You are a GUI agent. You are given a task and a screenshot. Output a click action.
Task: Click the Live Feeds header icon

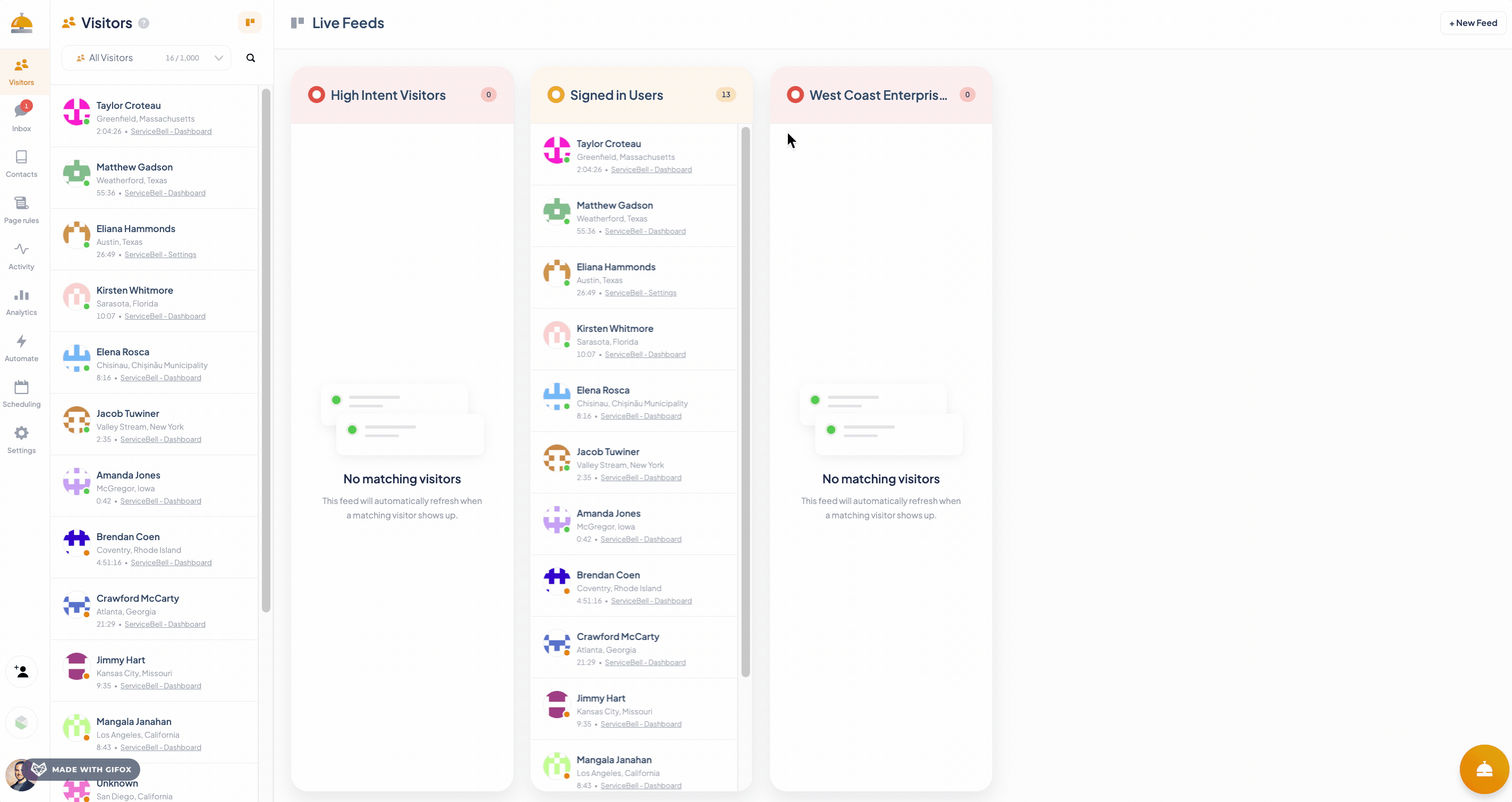(298, 23)
